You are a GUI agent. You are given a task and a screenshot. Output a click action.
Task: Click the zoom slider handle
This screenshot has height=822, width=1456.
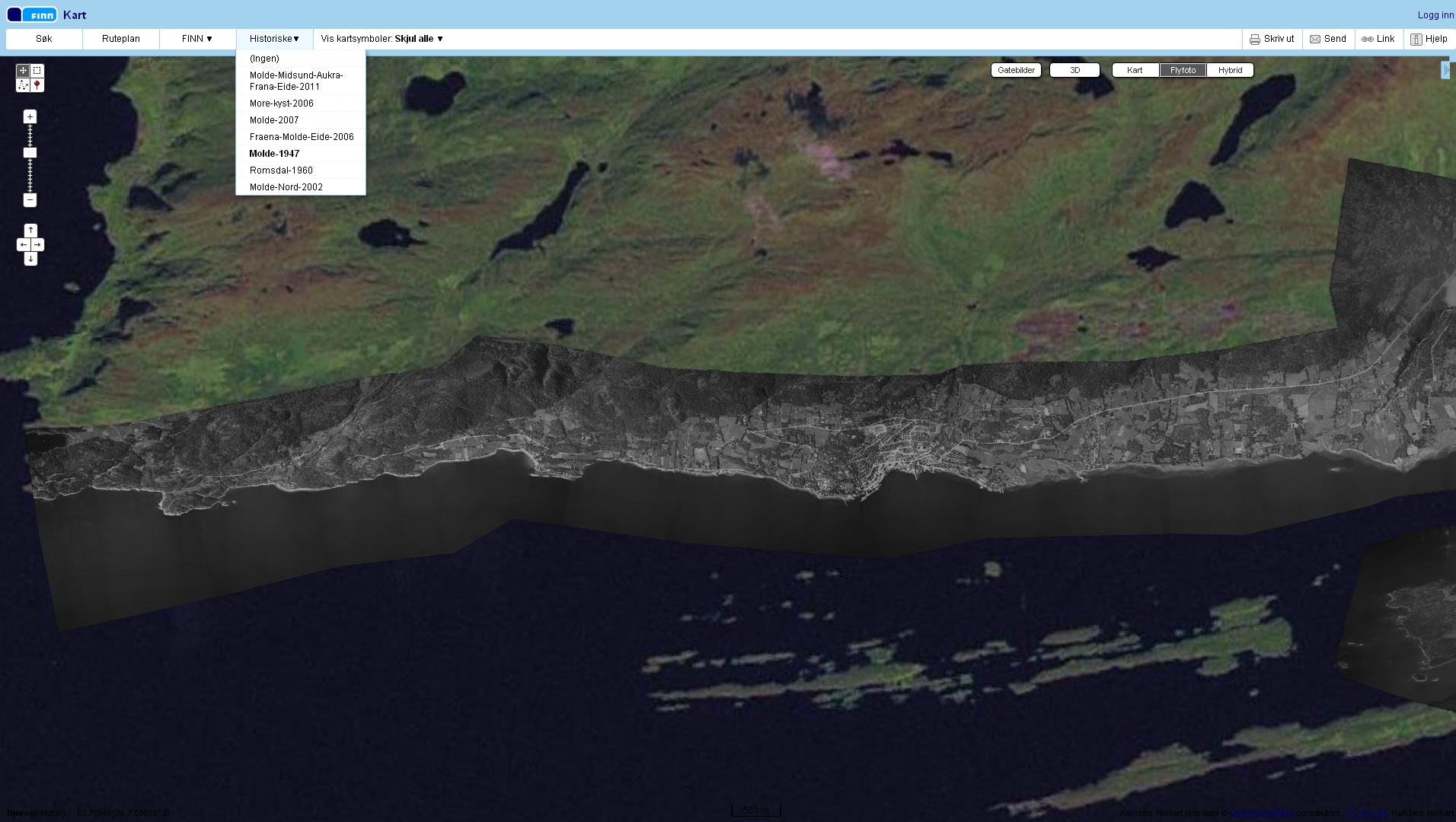(30, 153)
